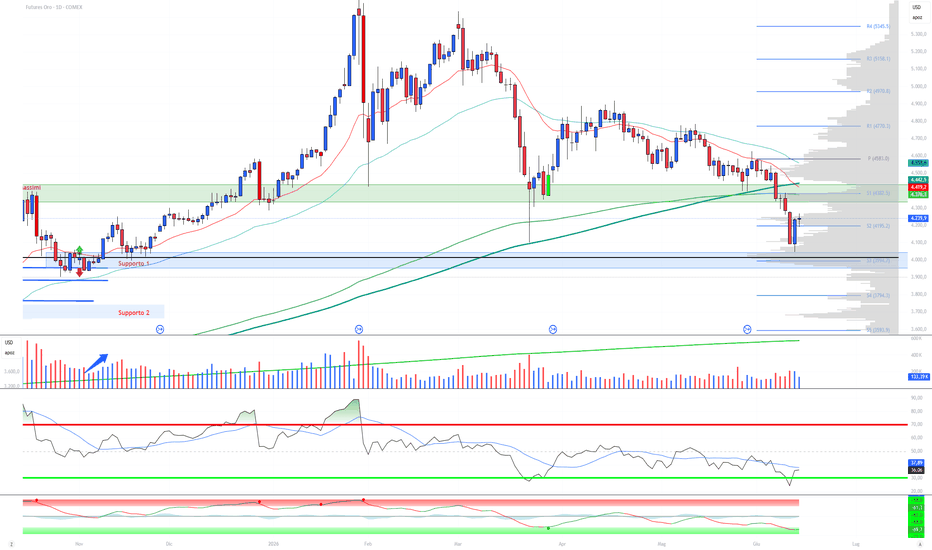Select the red RSI overbought line at 70
This screenshot has width=932, height=550.
[x=465, y=425]
